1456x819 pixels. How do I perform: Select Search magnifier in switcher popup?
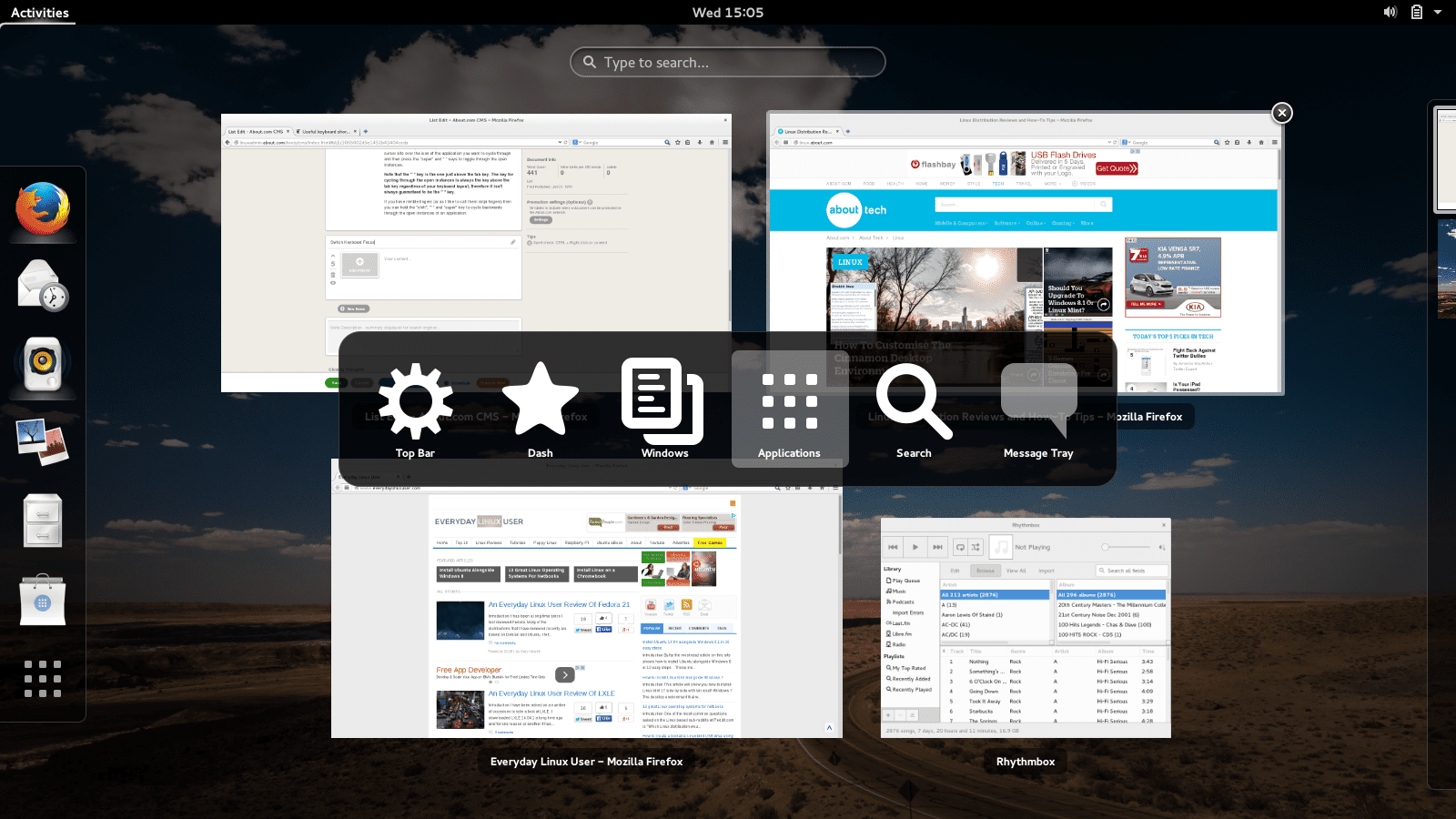click(x=914, y=409)
